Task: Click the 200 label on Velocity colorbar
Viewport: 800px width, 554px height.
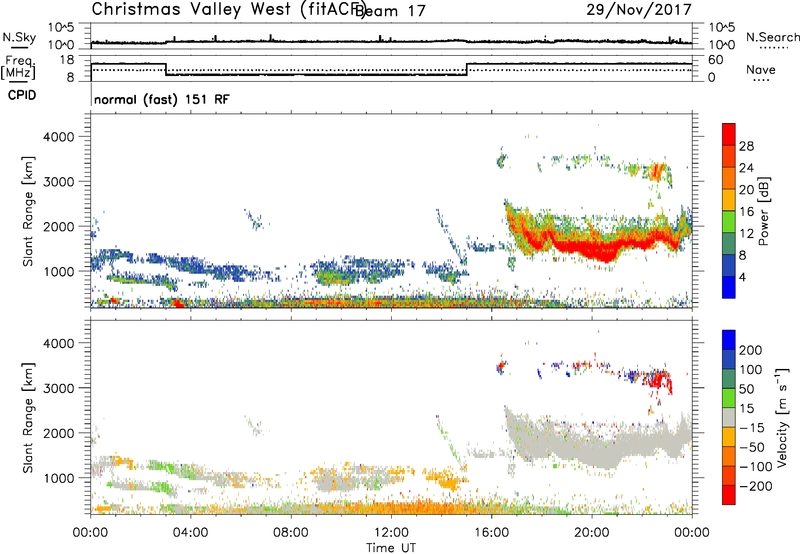Action: pos(751,350)
